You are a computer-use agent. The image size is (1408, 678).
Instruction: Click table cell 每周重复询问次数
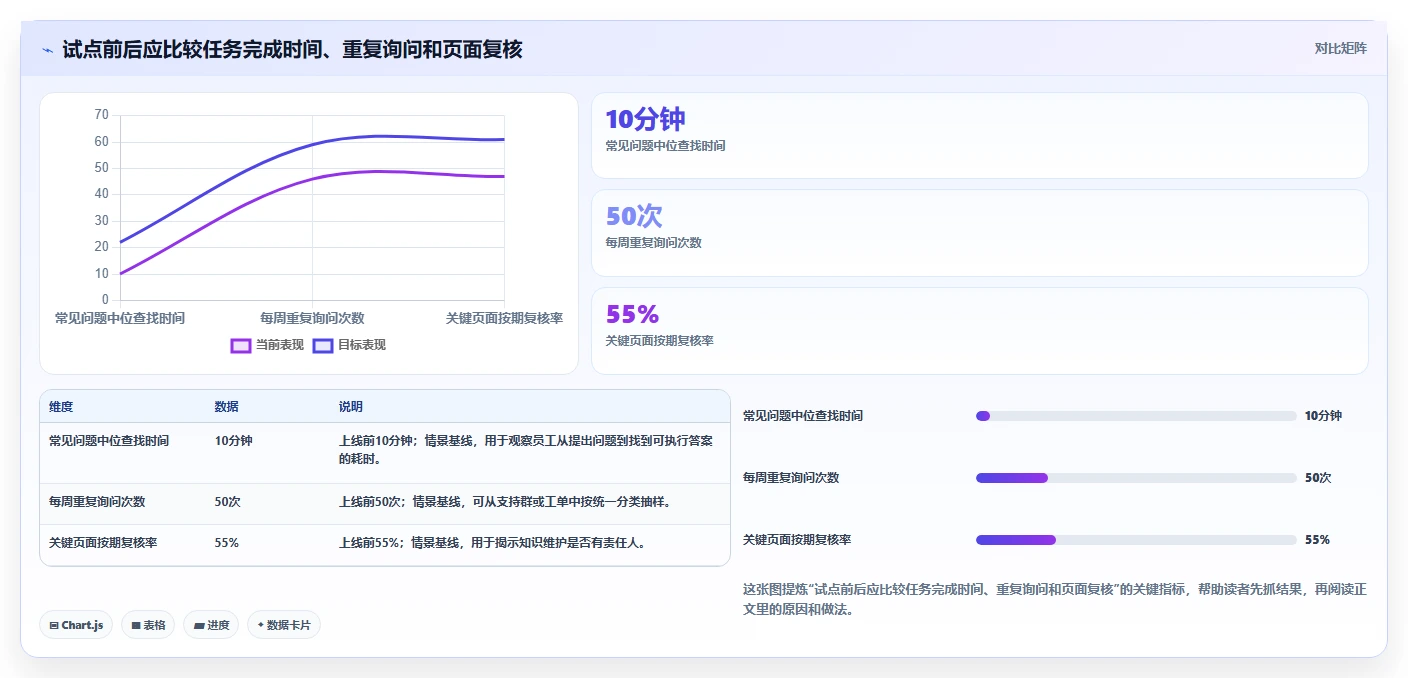(x=97, y=502)
